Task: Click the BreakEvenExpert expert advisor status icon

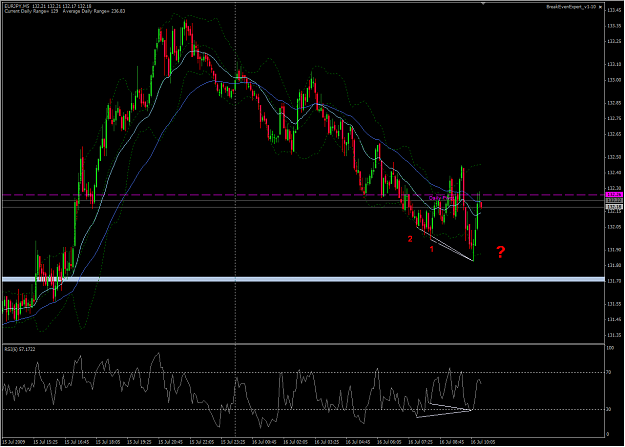Action: (601, 7)
